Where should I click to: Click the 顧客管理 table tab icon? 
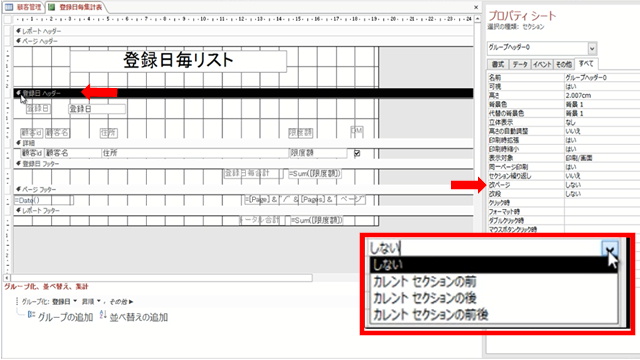click(x=9, y=7)
